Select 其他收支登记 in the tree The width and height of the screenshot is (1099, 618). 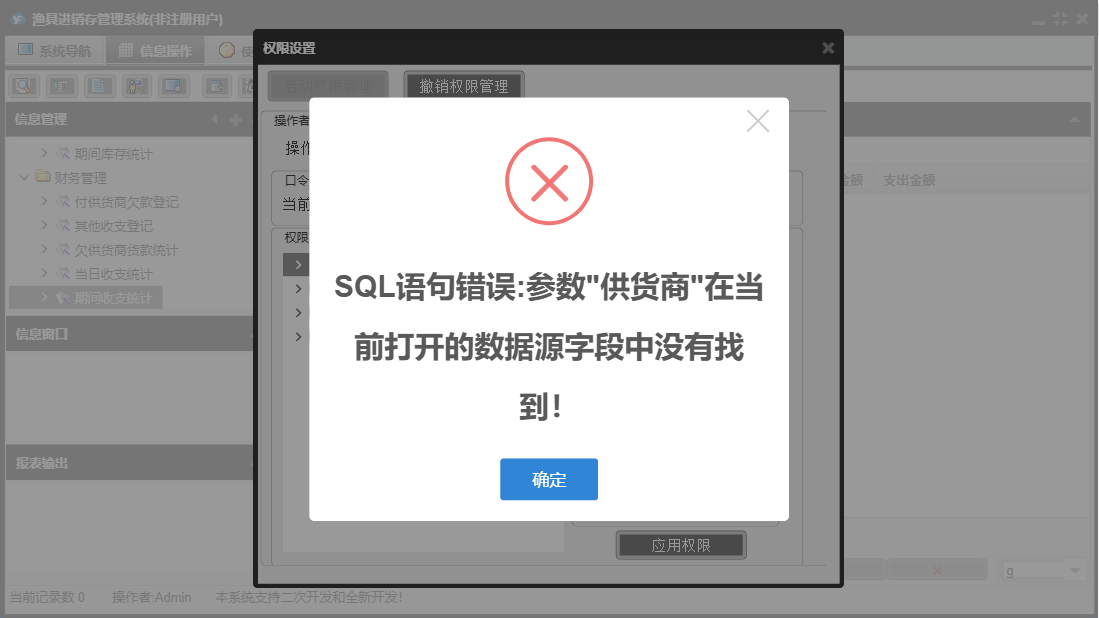pos(114,226)
